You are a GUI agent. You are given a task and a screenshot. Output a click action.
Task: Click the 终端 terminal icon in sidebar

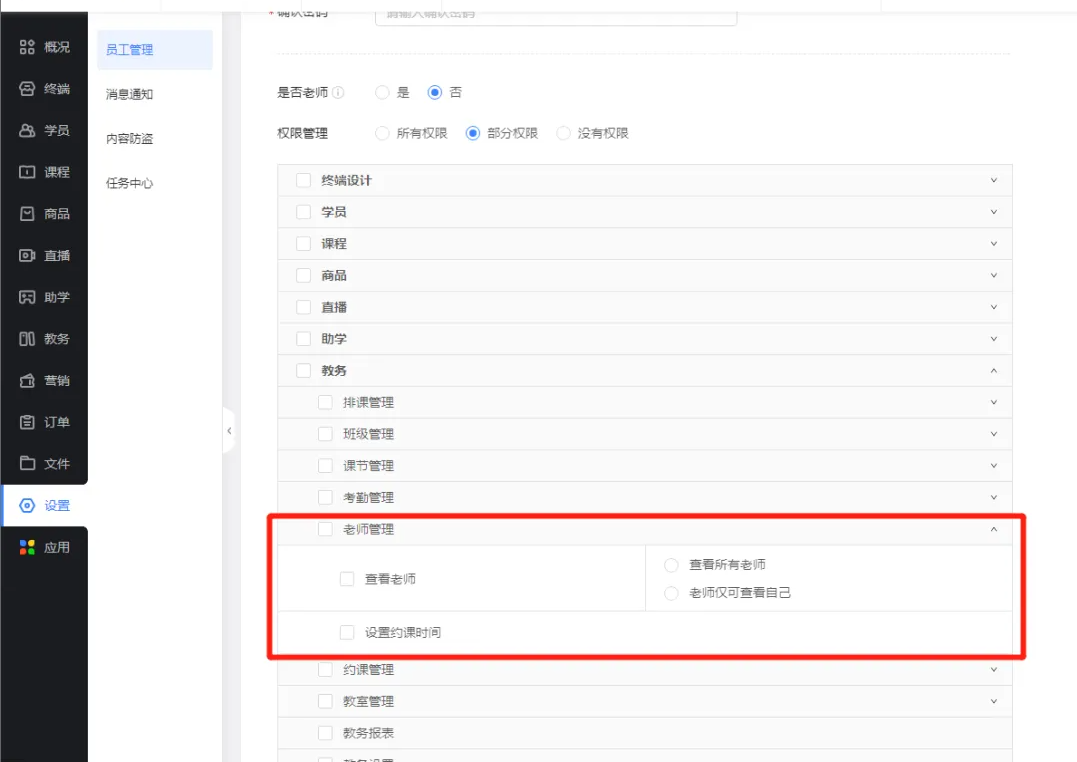pyautogui.click(x=27, y=89)
